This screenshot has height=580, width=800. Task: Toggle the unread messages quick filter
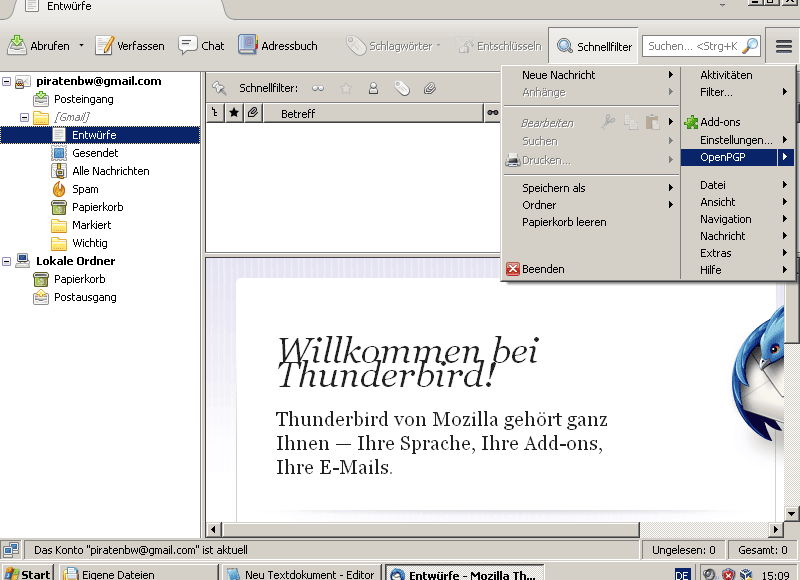click(318, 89)
